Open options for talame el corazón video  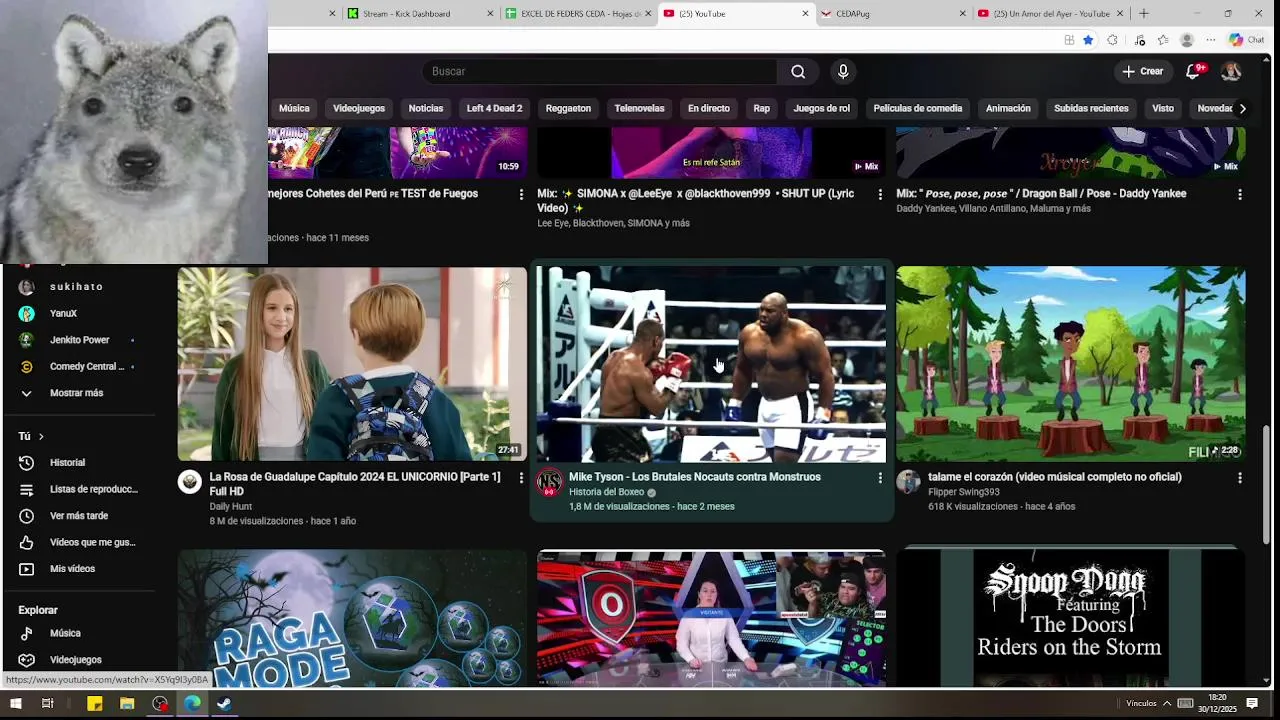click(1240, 478)
